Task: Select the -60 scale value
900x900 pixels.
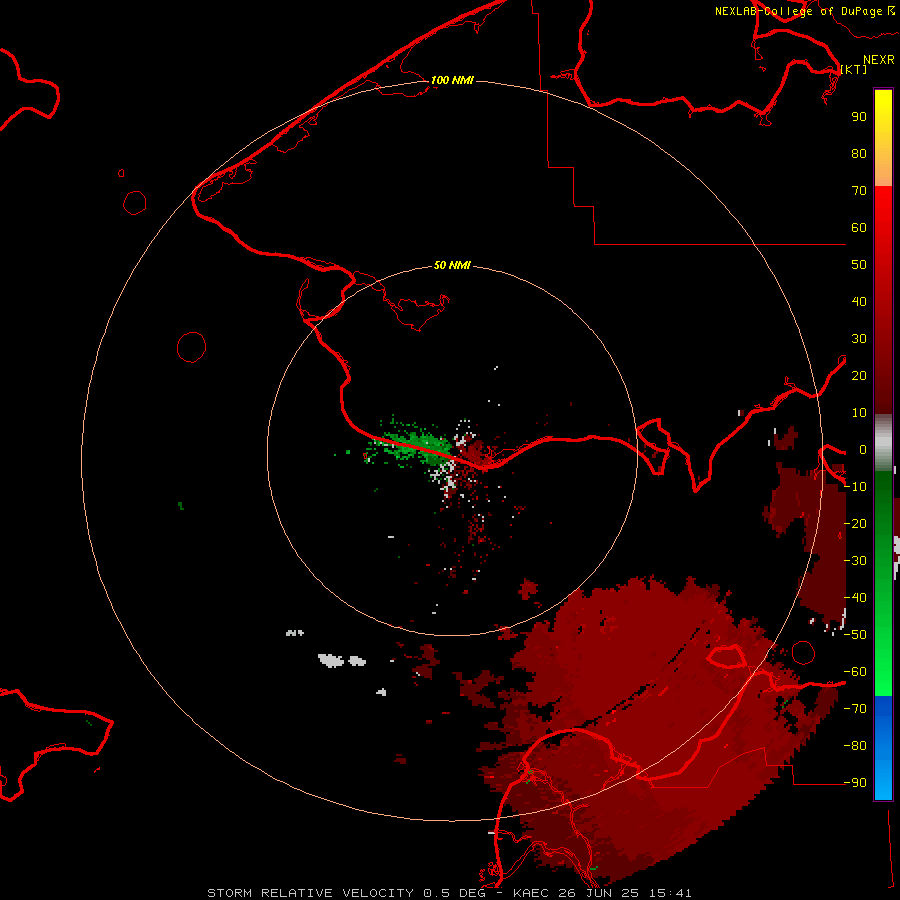Action: click(856, 672)
